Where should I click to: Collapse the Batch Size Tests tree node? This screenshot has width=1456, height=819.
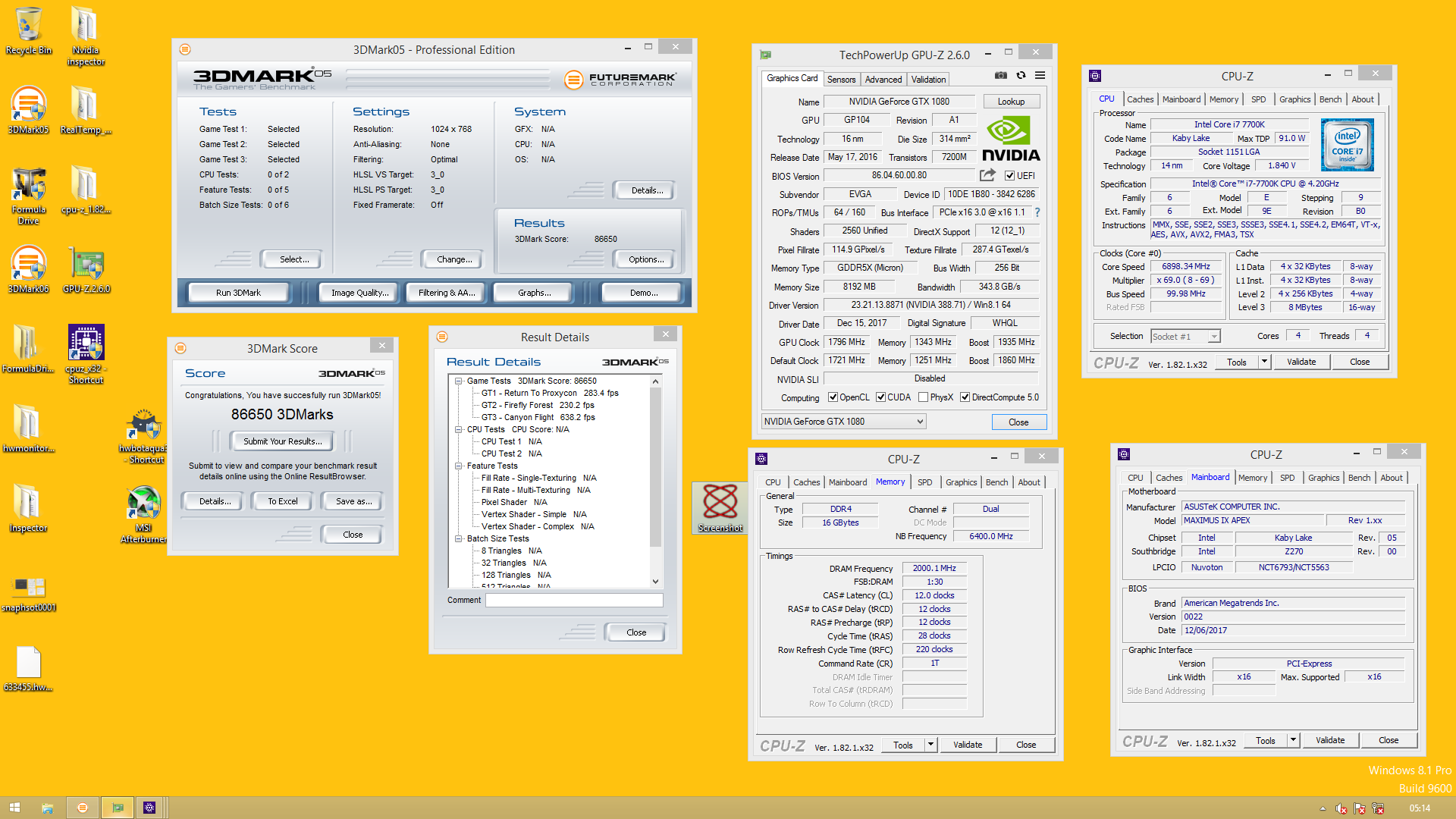[x=458, y=538]
